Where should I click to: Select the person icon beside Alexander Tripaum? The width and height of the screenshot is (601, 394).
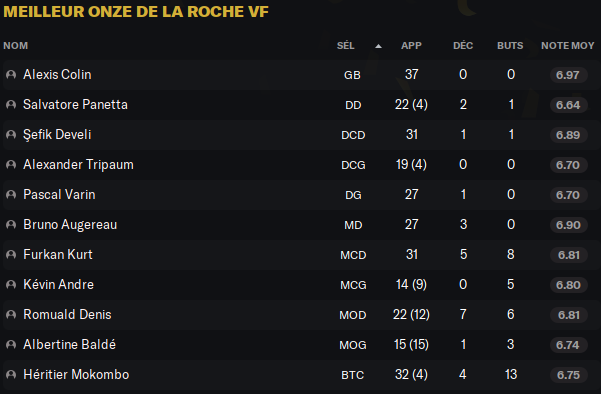coord(11,164)
